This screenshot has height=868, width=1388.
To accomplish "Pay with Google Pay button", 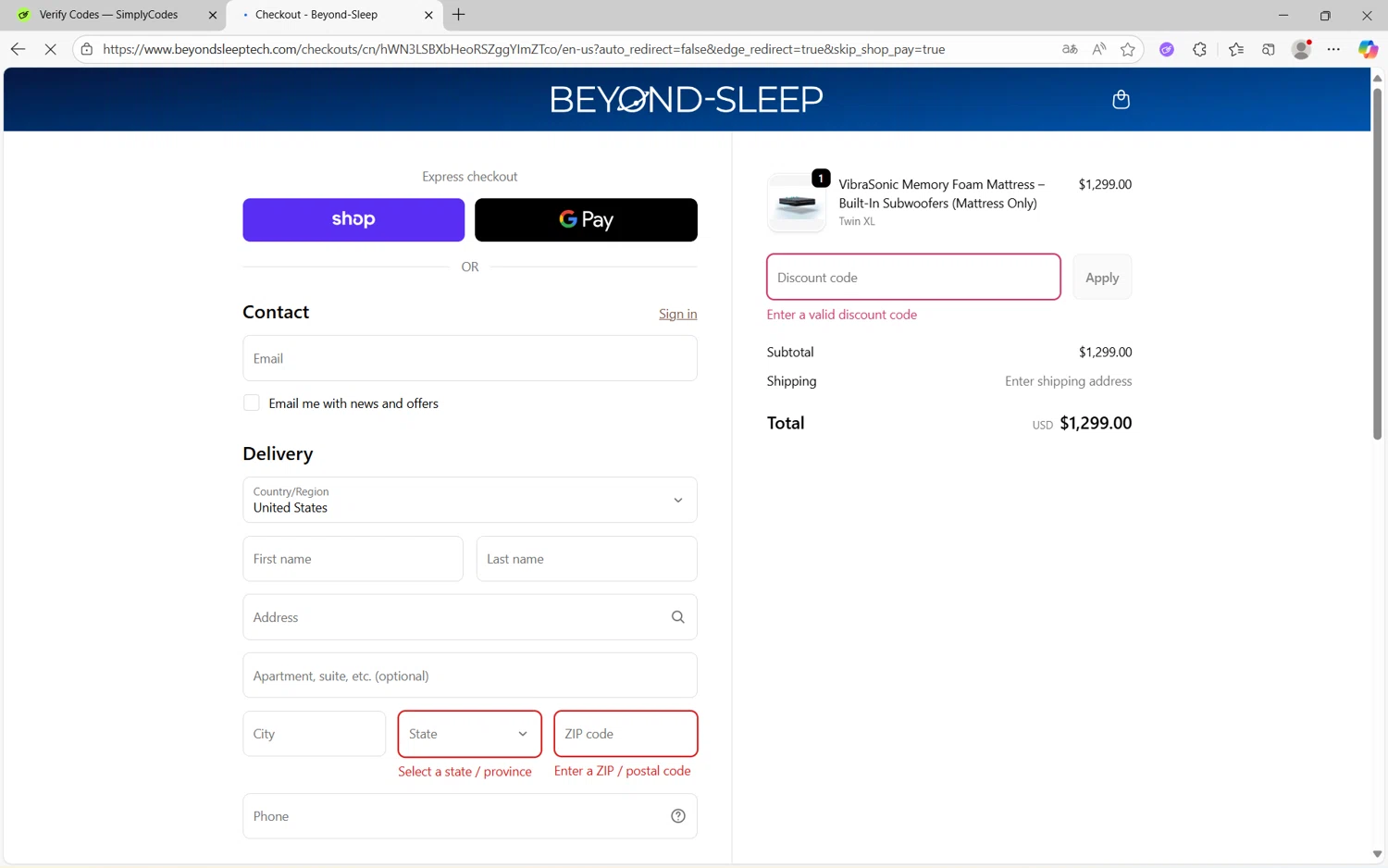I will click(x=586, y=220).
